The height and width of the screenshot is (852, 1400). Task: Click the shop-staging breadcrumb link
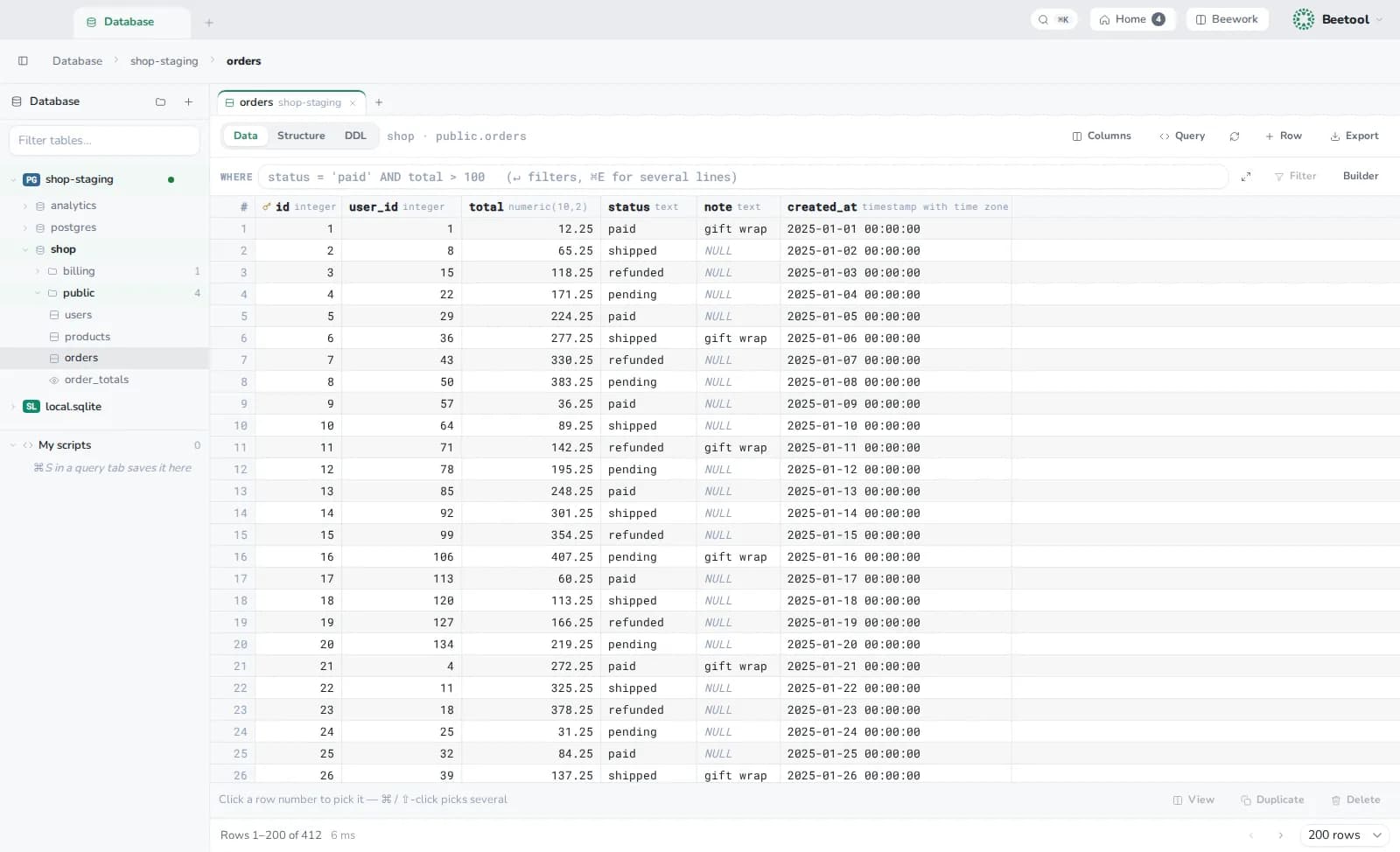coord(164,61)
